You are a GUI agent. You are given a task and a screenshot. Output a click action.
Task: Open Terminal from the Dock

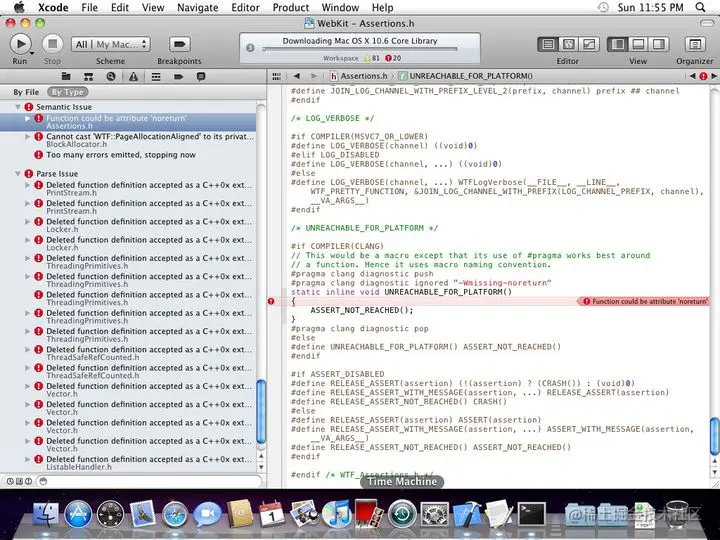[532, 513]
